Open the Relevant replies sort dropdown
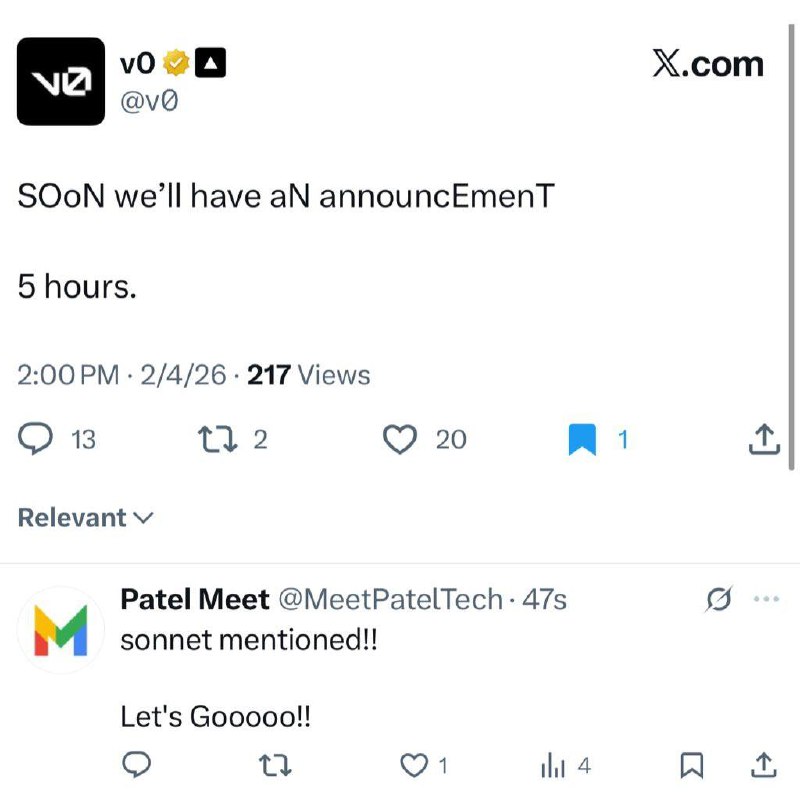This screenshot has height=800, width=800. [84, 517]
